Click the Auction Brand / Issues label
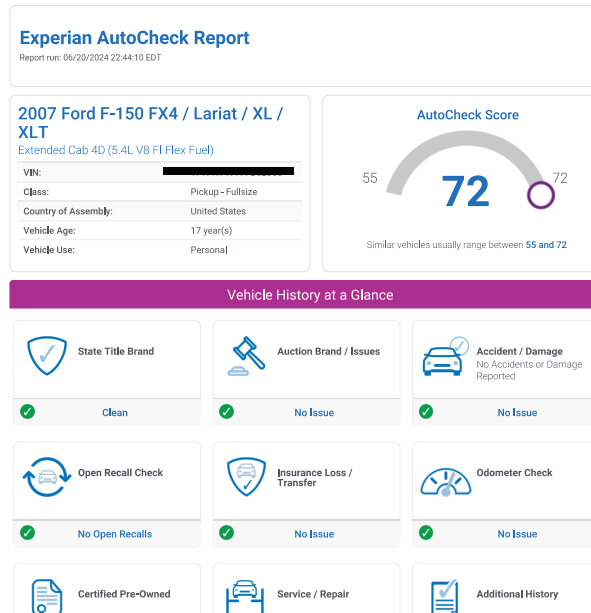 coord(328,351)
